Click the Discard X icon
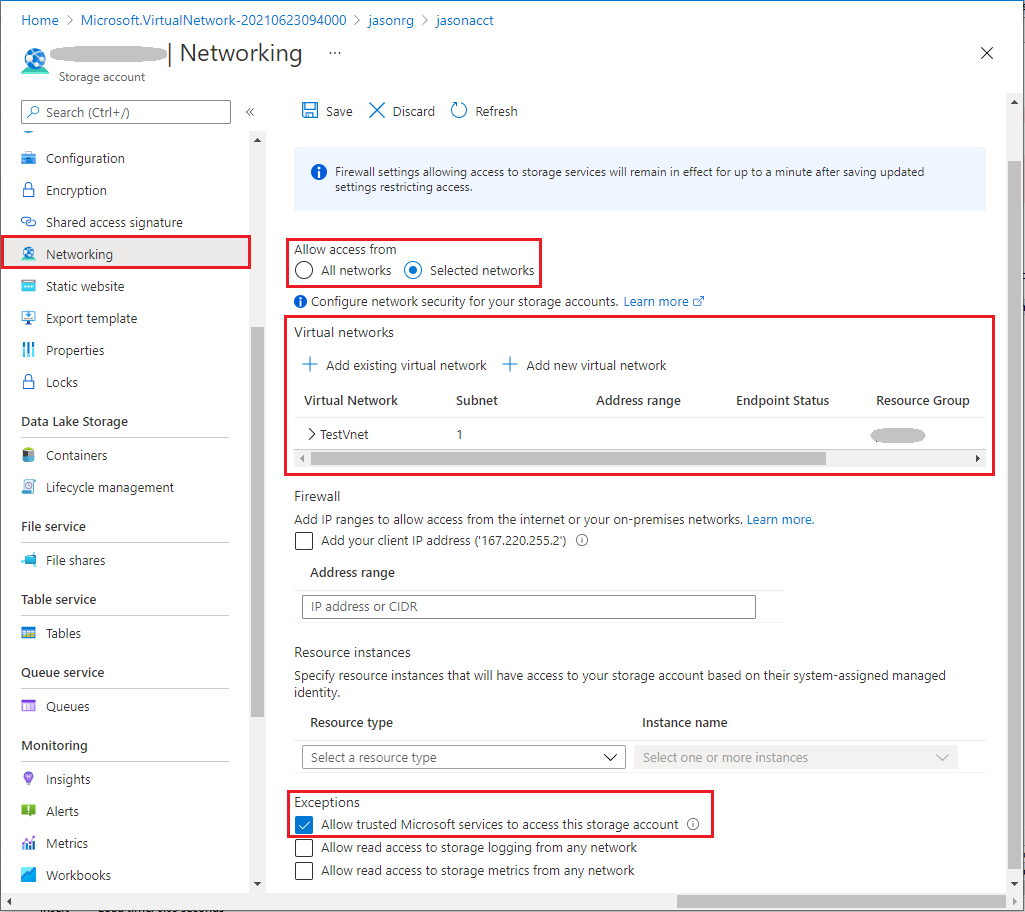Screen dimensions: 1025x912 [377, 110]
